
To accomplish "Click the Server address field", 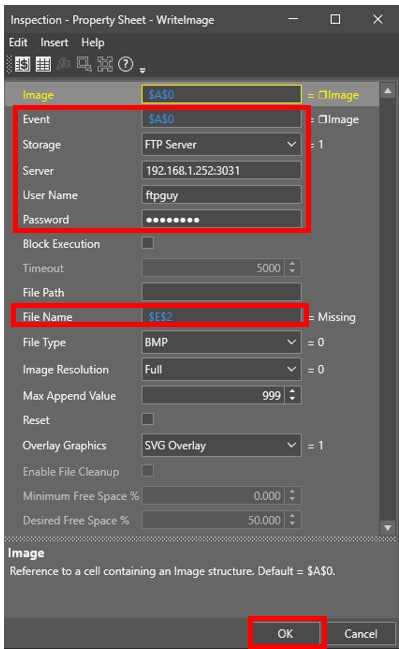I will pos(221,170).
